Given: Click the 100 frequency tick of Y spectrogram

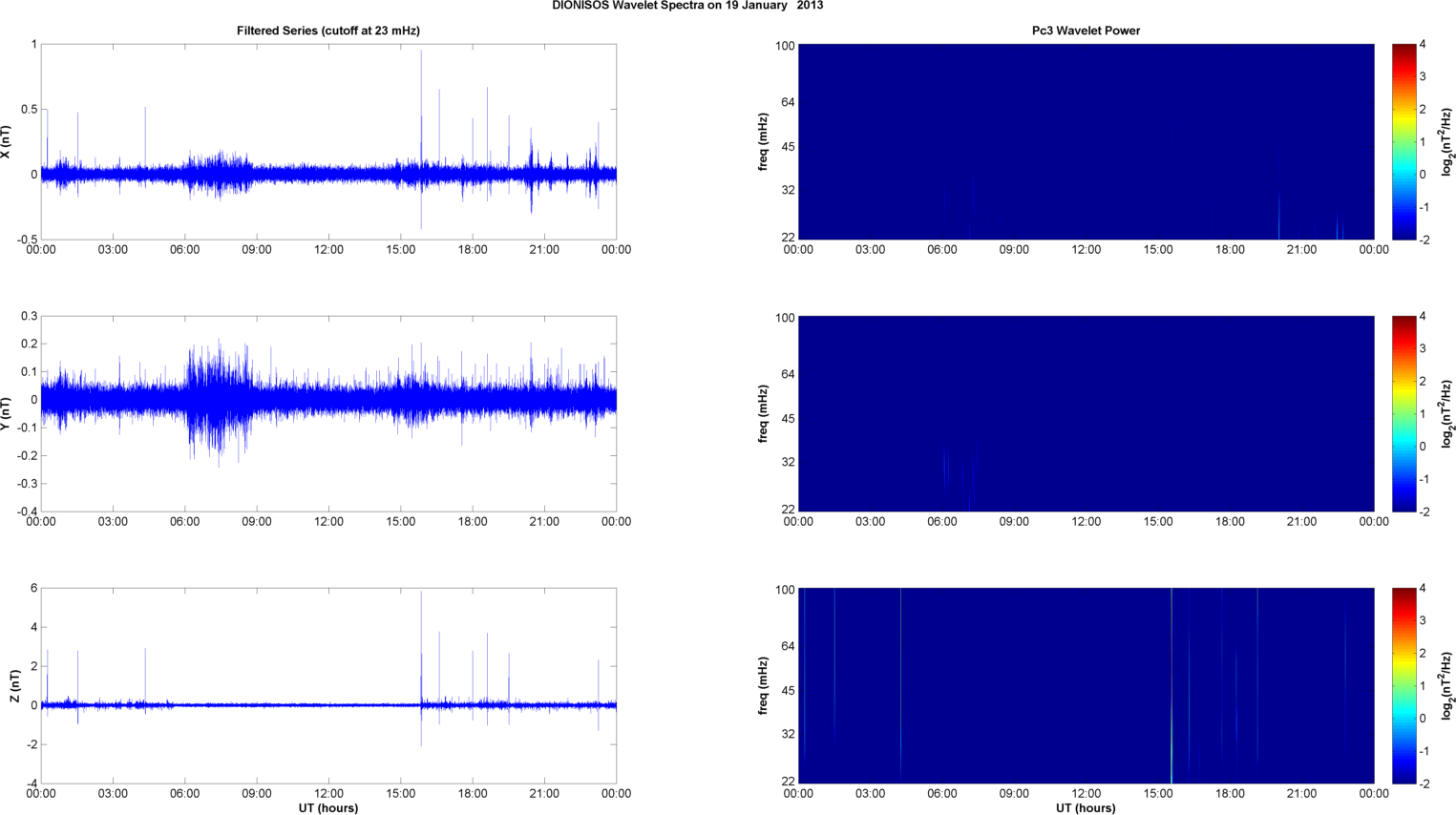Looking at the screenshot, I should click(x=785, y=318).
